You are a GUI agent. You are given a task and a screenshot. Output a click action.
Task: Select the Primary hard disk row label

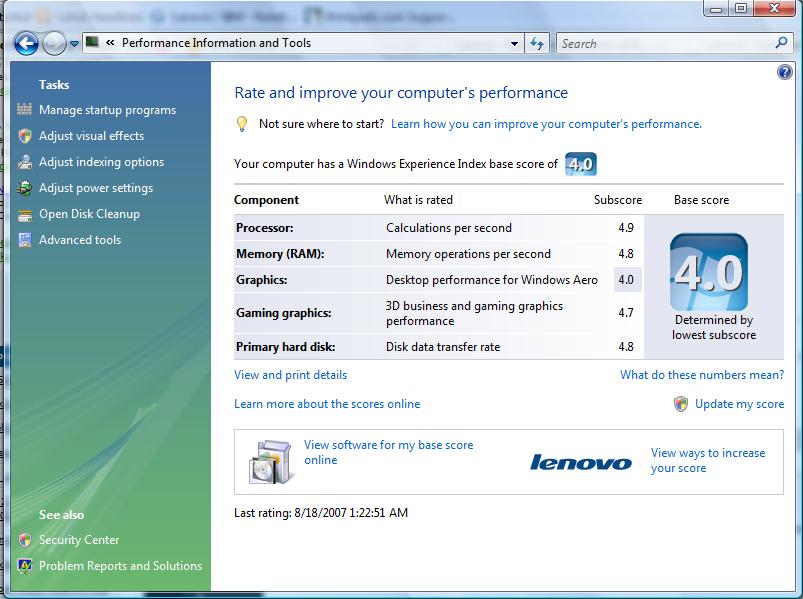point(285,347)
